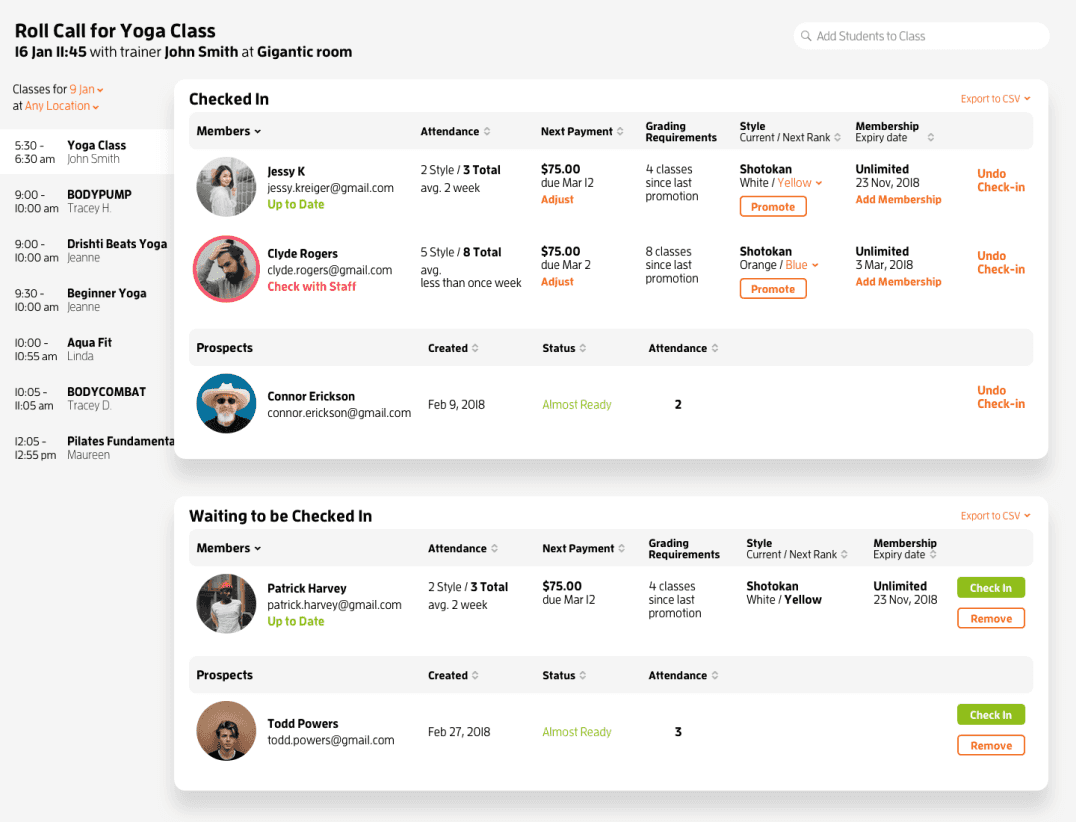Sort Checked In members by Attendance
The image size is (1076, 822).
pyautogui.click(x=487, y=131)
